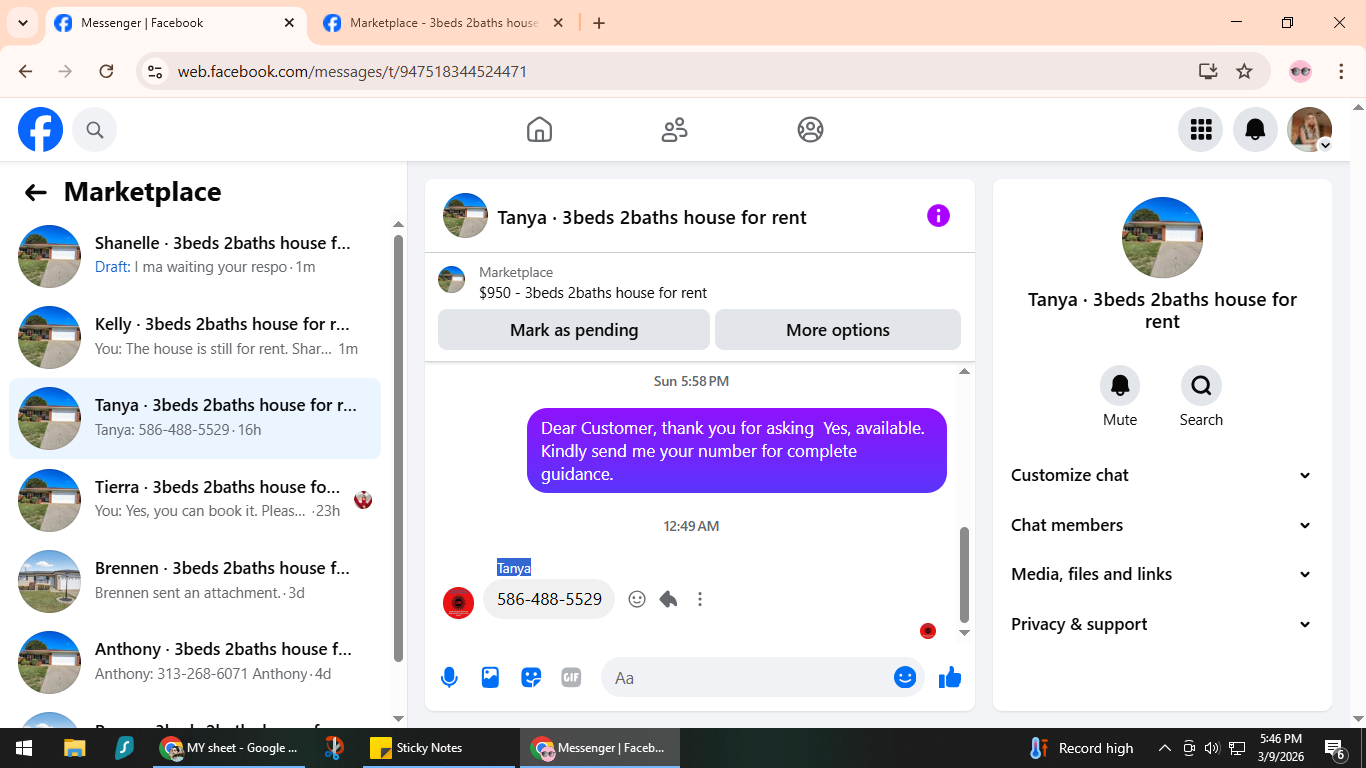
Task: Search within the Tanya conversation
Action: pyautogui.click(x=1201, y=385)
